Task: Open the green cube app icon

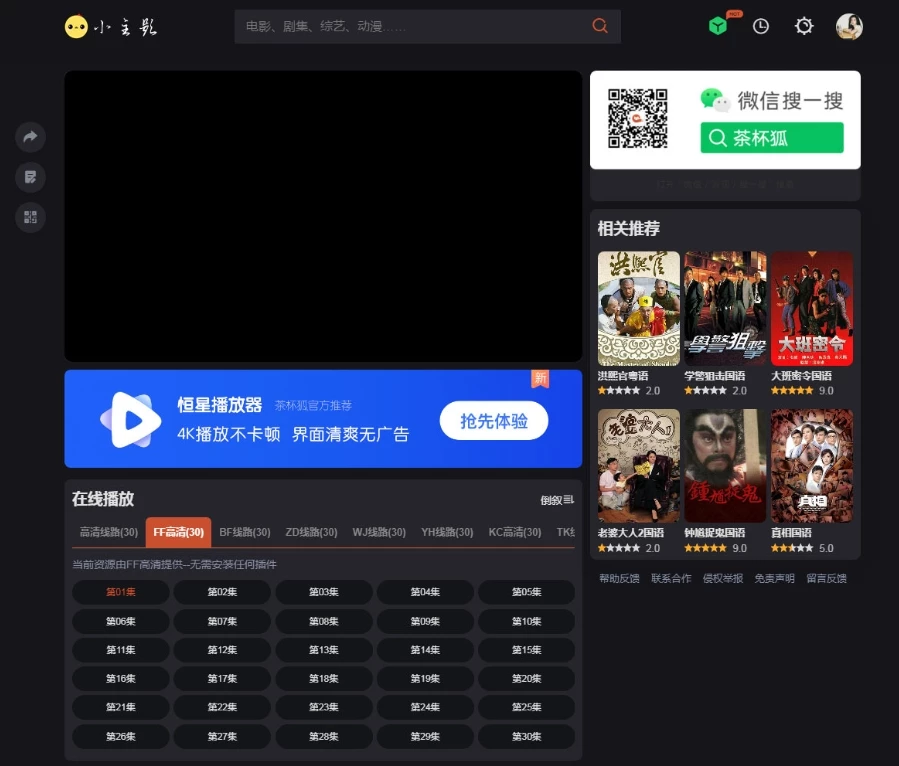Action: [x=718, y=27]
